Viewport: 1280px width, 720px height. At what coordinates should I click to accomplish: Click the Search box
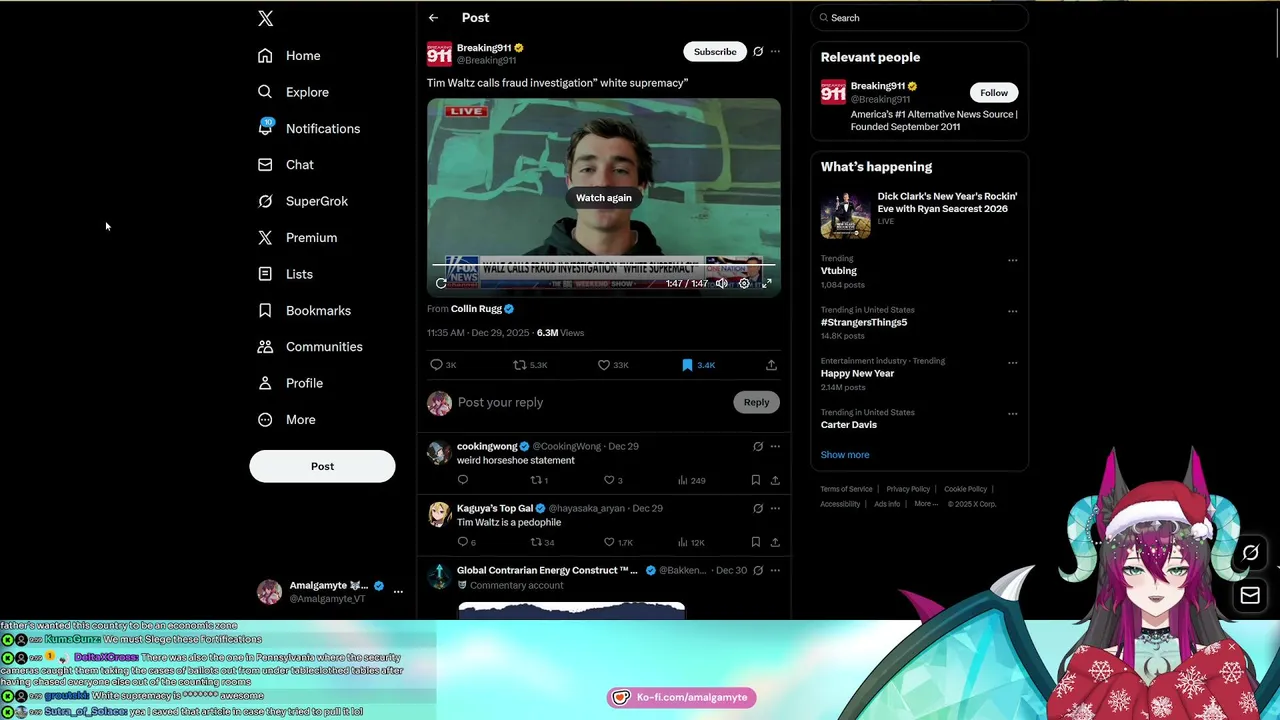(919, 18)
